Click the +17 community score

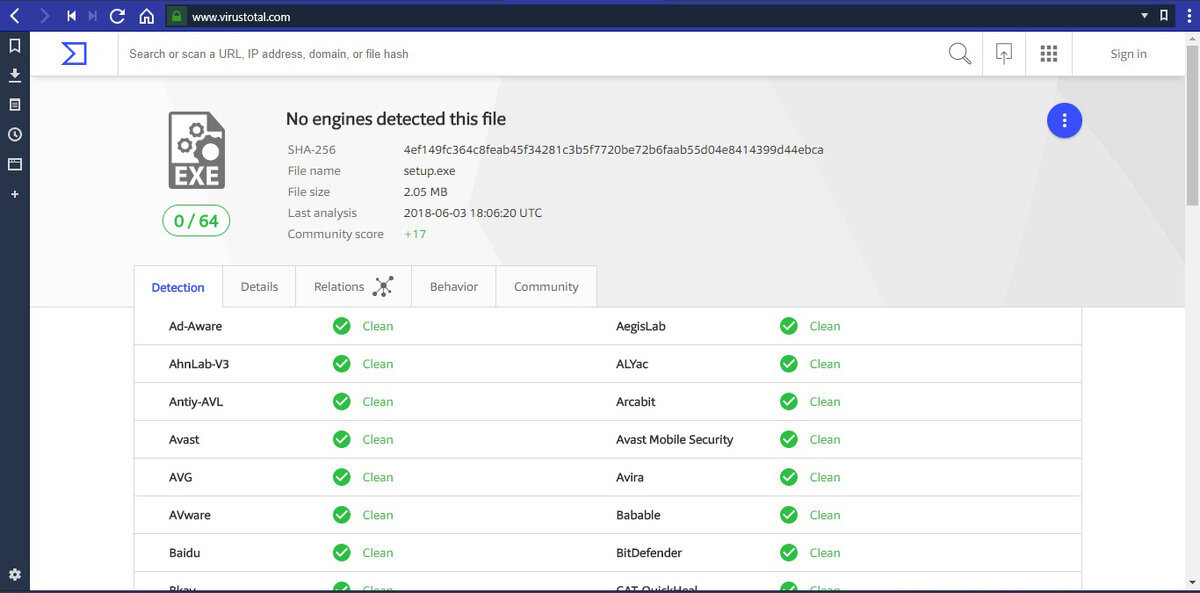(x=415, y=234)
